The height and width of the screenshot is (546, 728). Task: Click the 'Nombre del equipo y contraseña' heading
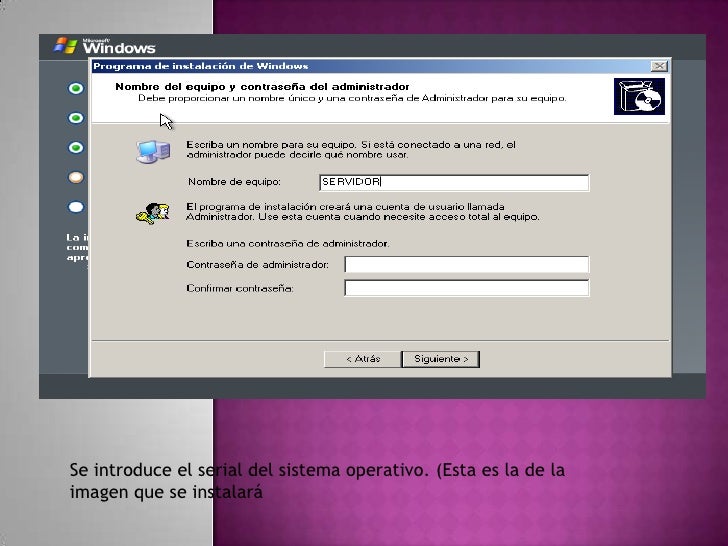[262, 86]
